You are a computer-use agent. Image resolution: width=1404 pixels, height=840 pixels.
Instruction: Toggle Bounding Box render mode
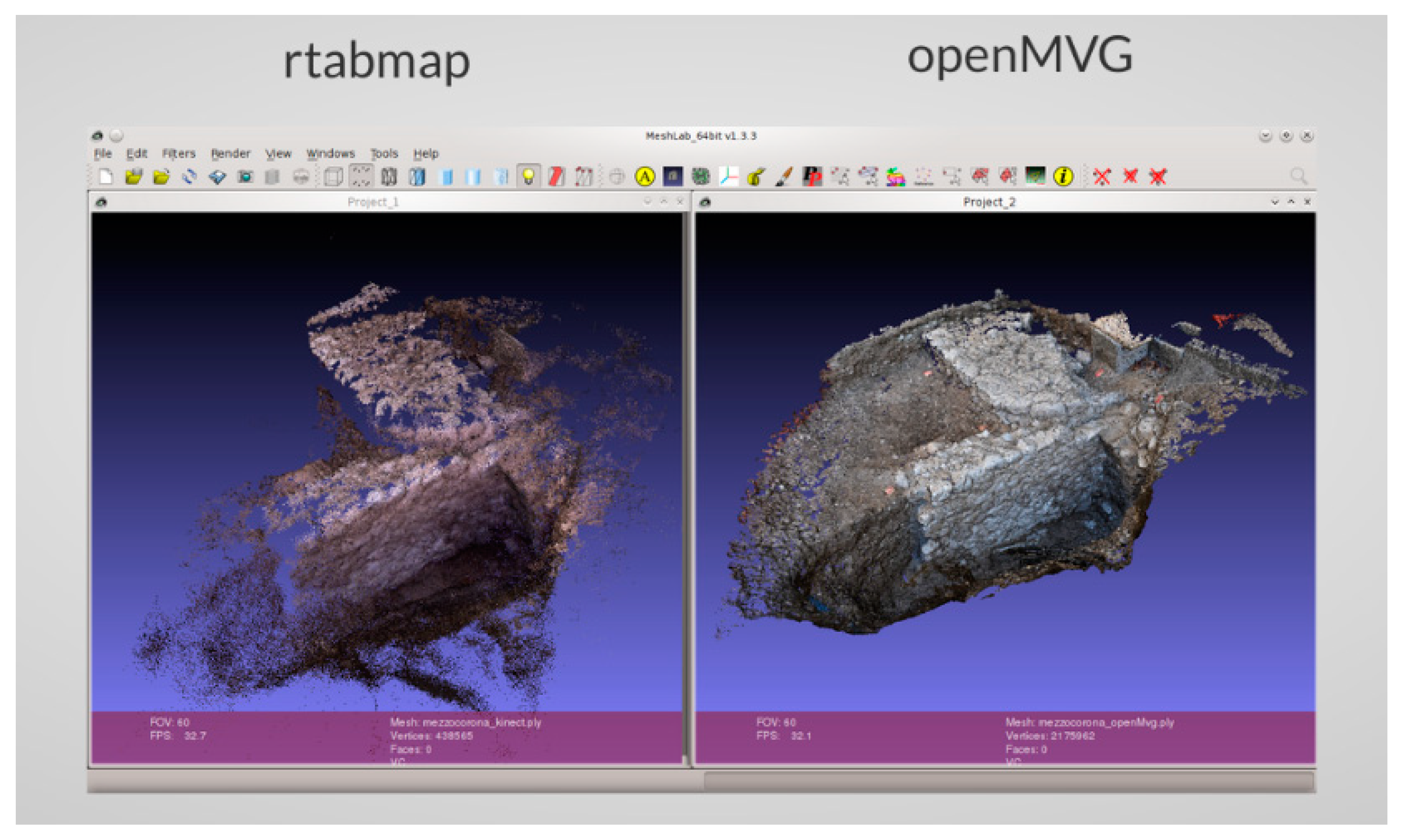tap(333, 177)
